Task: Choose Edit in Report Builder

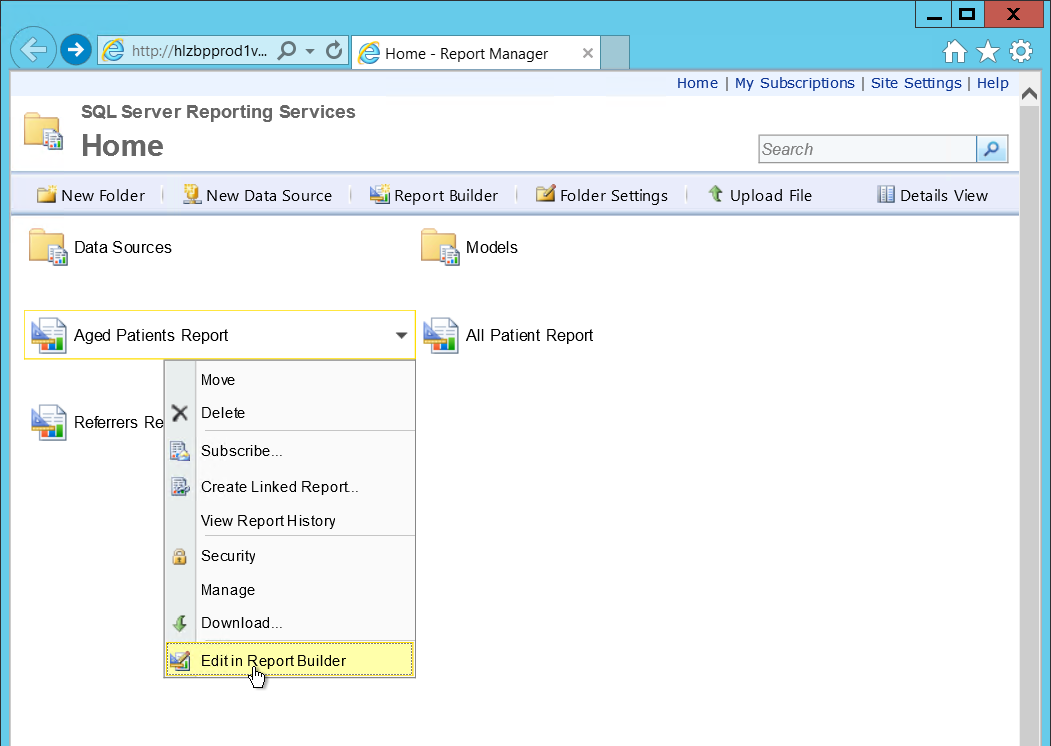Action: pos(290,660)
